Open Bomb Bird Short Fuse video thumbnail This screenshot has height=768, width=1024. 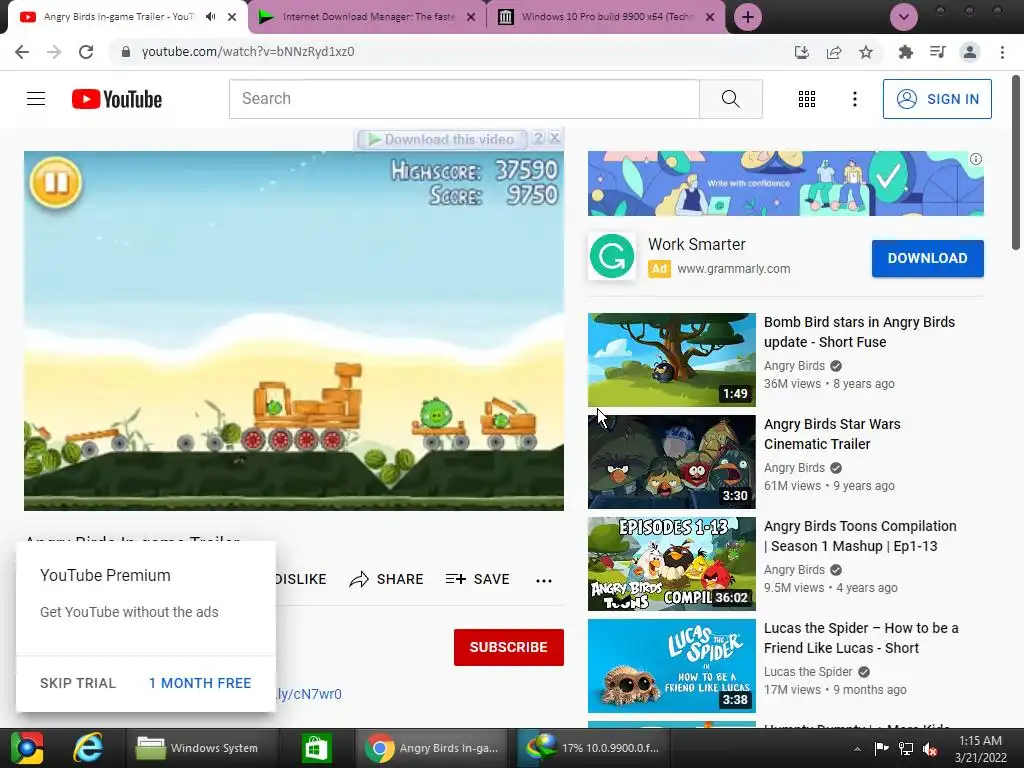coord(671,360)
